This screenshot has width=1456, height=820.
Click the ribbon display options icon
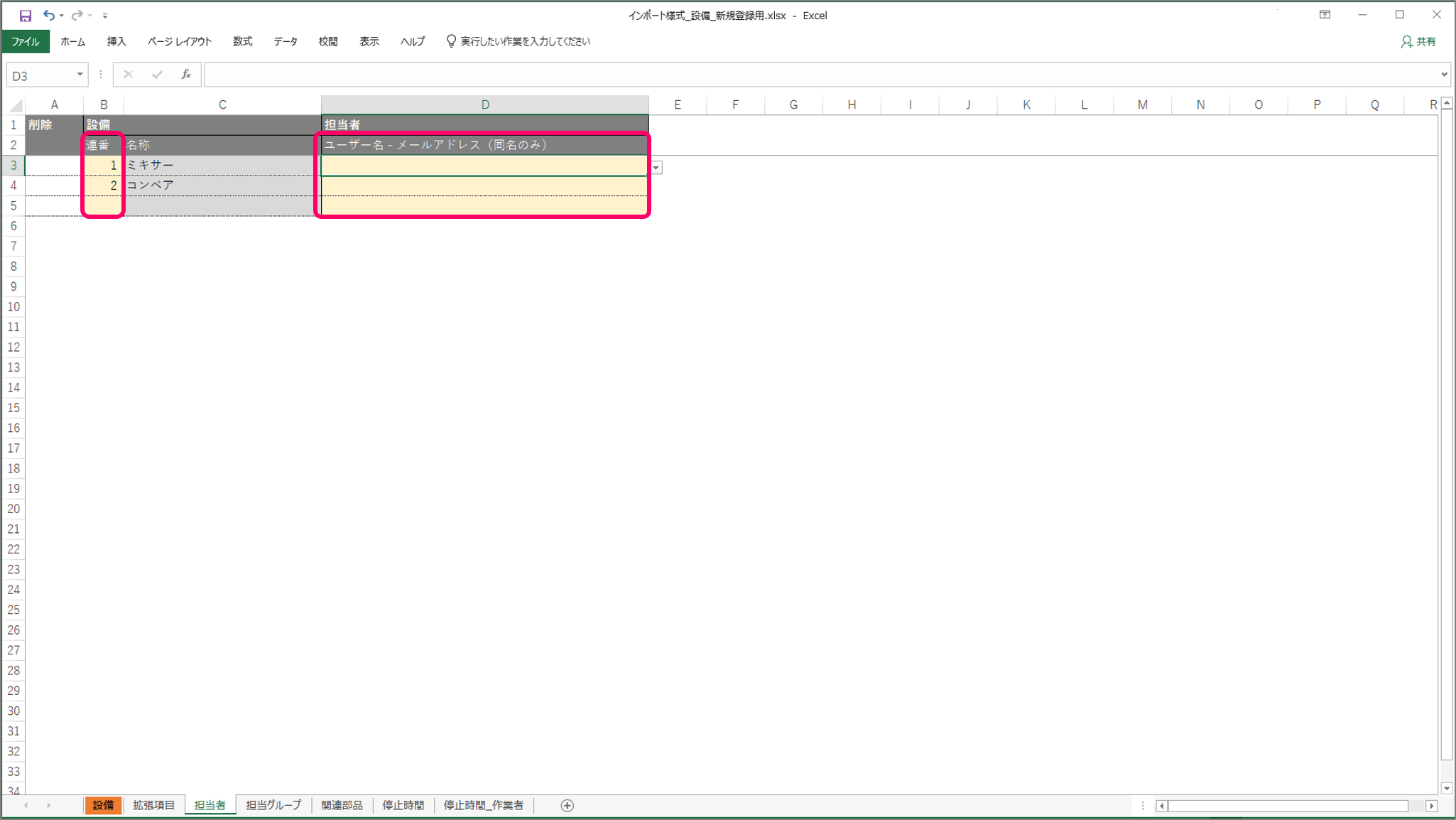tap(1325, 15)
